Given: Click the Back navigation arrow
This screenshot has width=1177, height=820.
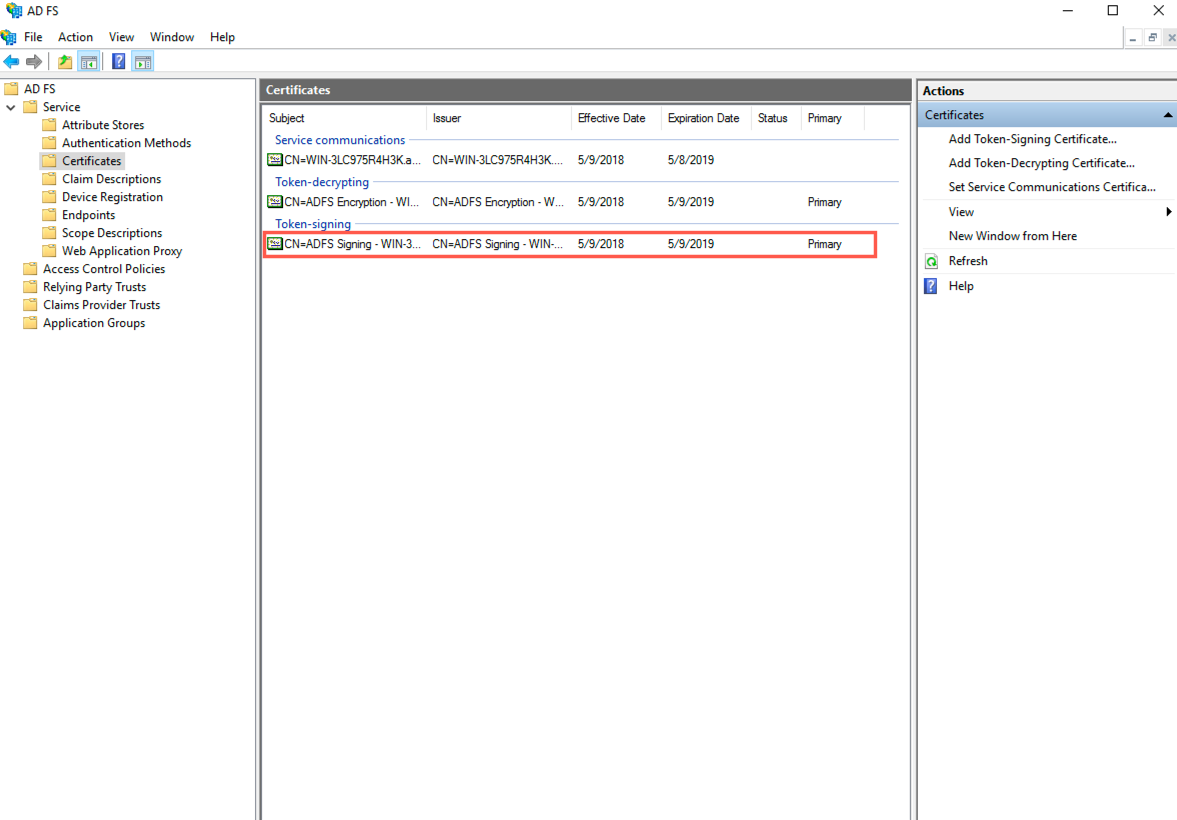Looking at the screenshot, I should (11, 61).
